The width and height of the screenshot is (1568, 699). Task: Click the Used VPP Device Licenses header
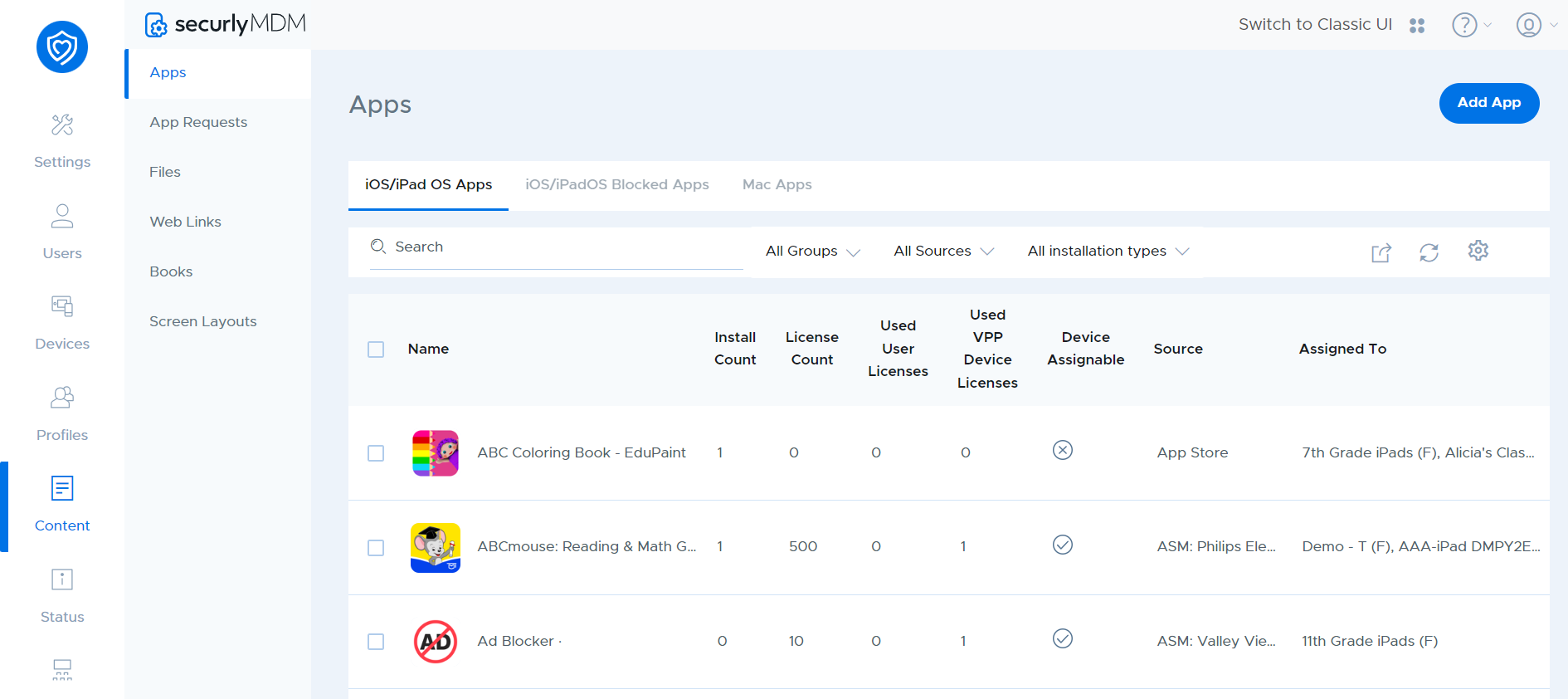(x=987, y=349)
